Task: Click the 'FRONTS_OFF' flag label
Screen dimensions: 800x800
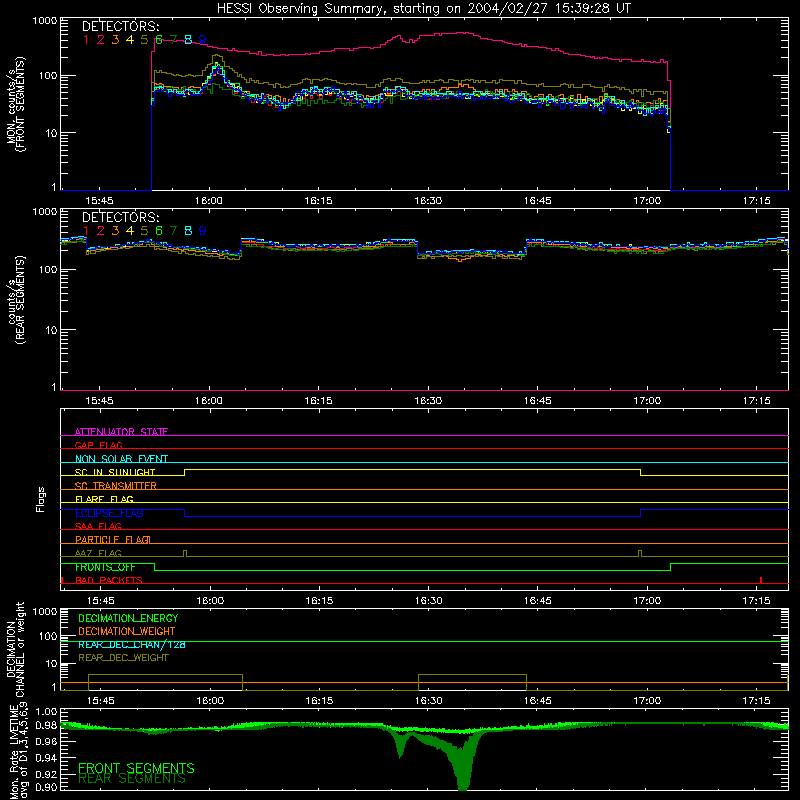Action: point(105,567)
